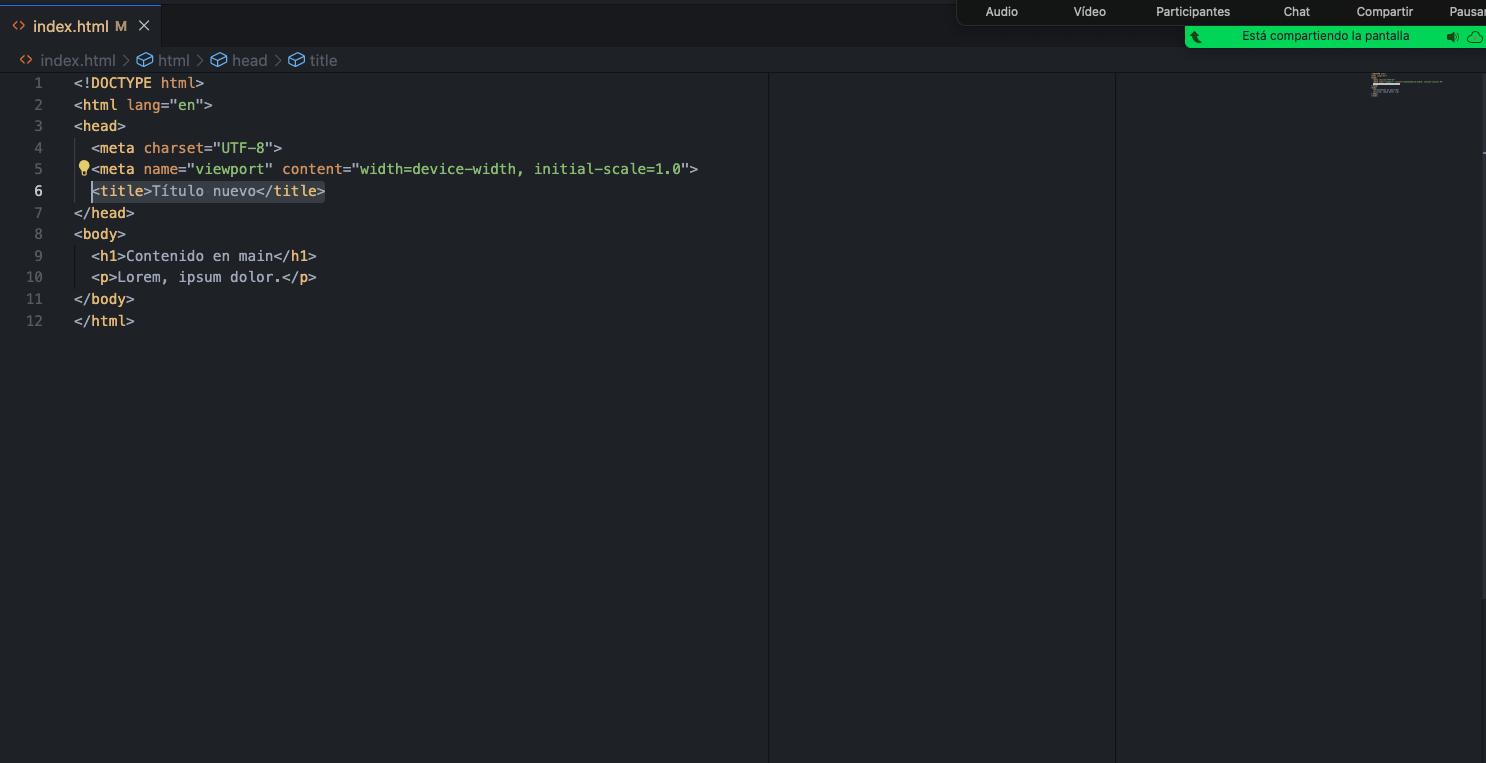Click the 'Está compartiendo la pantalla' banner text
Viewport: 1486px width, 763px height.
pos(1326,36)
